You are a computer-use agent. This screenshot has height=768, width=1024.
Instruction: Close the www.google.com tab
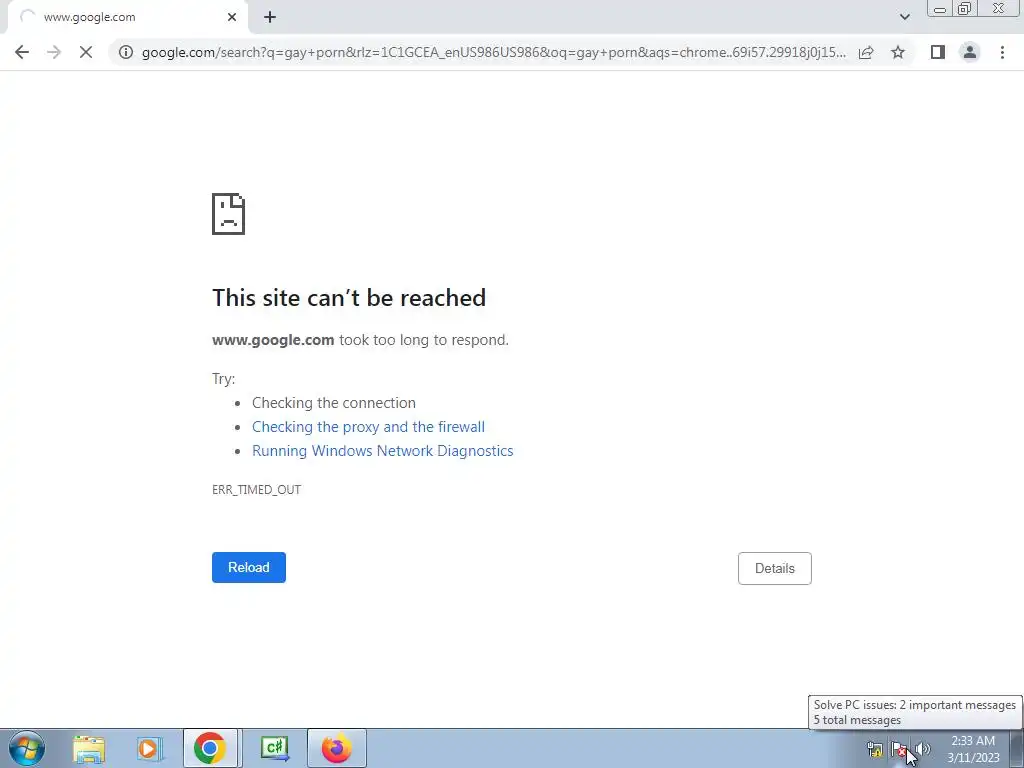(232, 18)
